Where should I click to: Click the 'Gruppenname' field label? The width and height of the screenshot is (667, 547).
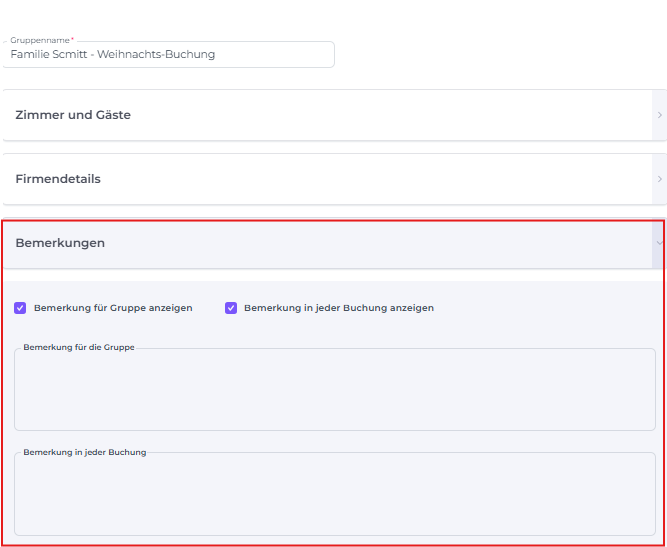(40, 40)
